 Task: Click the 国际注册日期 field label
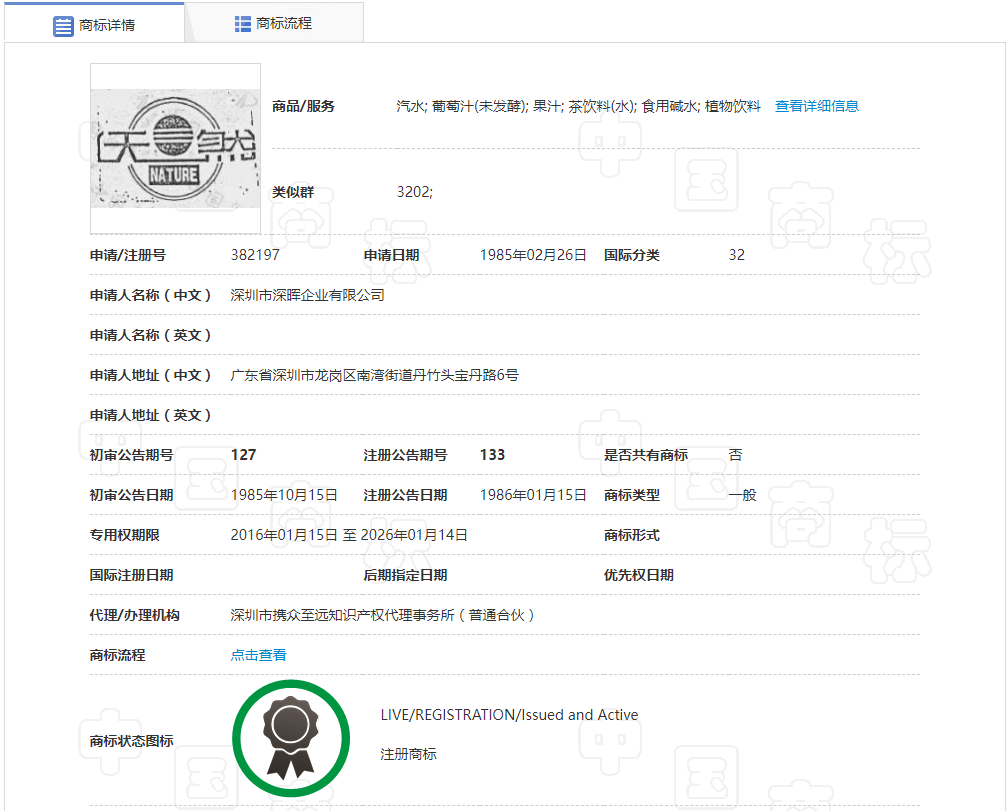131,575
